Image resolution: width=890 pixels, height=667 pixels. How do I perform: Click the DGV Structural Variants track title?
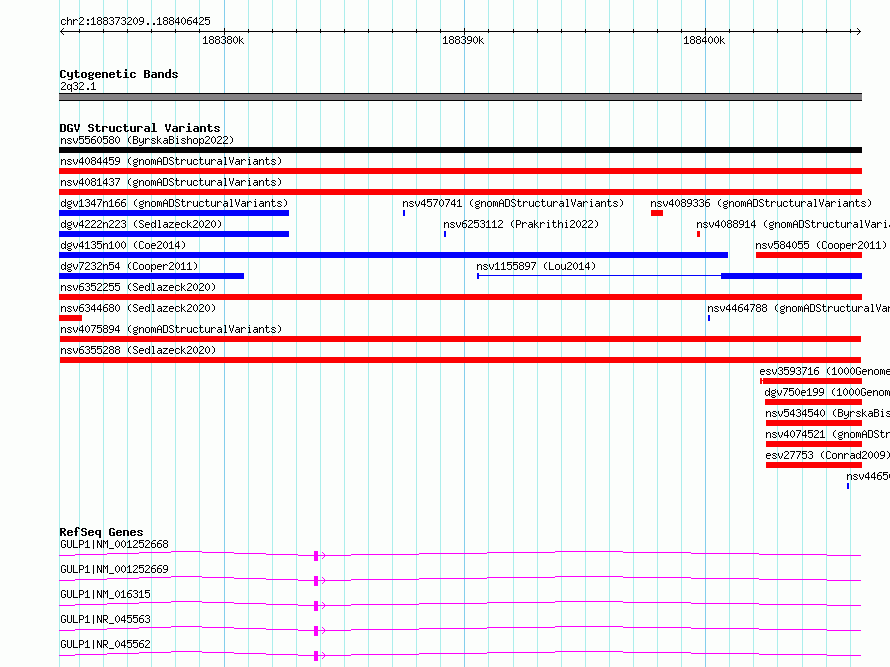pyautogui.click(x=140, y=128)
